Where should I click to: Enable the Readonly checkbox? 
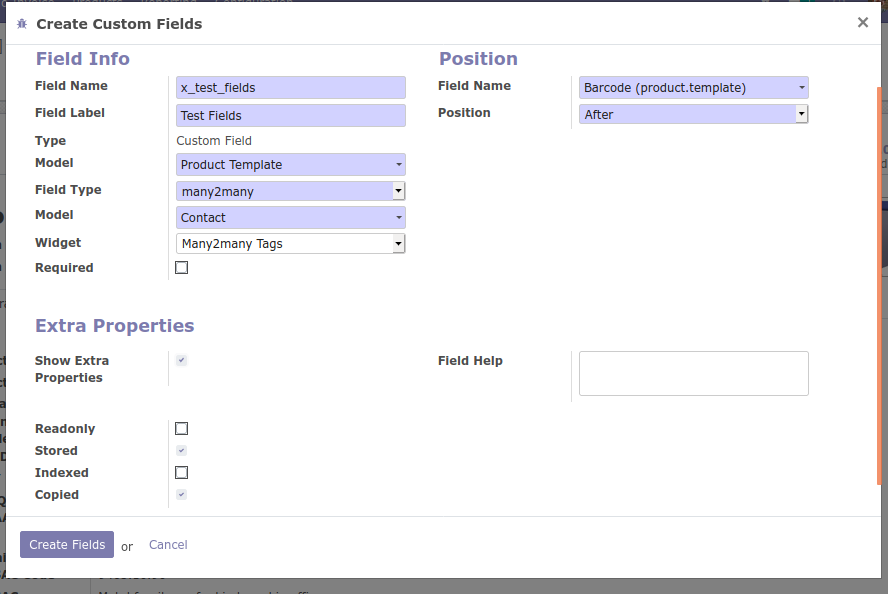tap(181, 429)
